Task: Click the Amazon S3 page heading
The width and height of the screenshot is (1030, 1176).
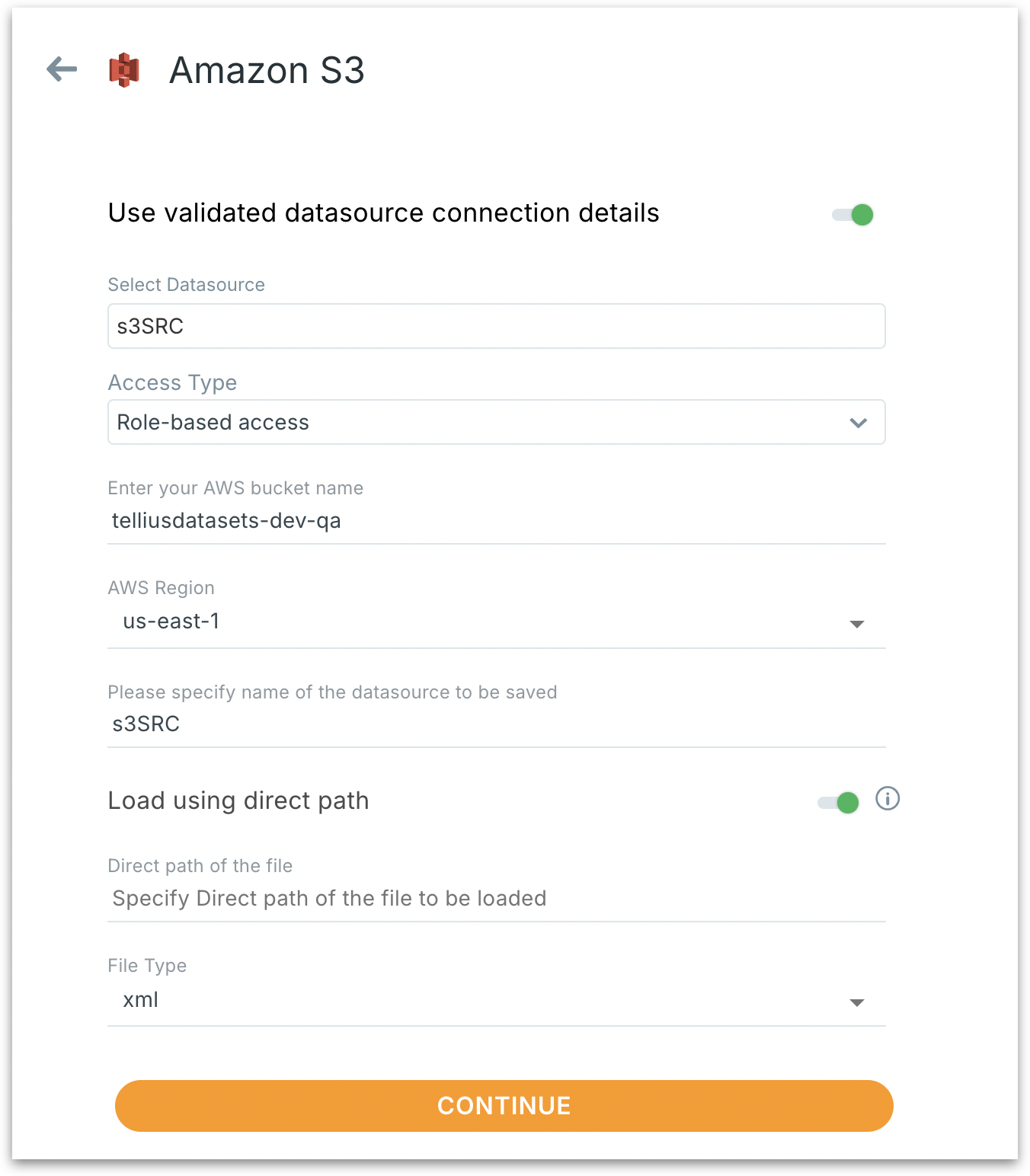Action: pos(267,70)
